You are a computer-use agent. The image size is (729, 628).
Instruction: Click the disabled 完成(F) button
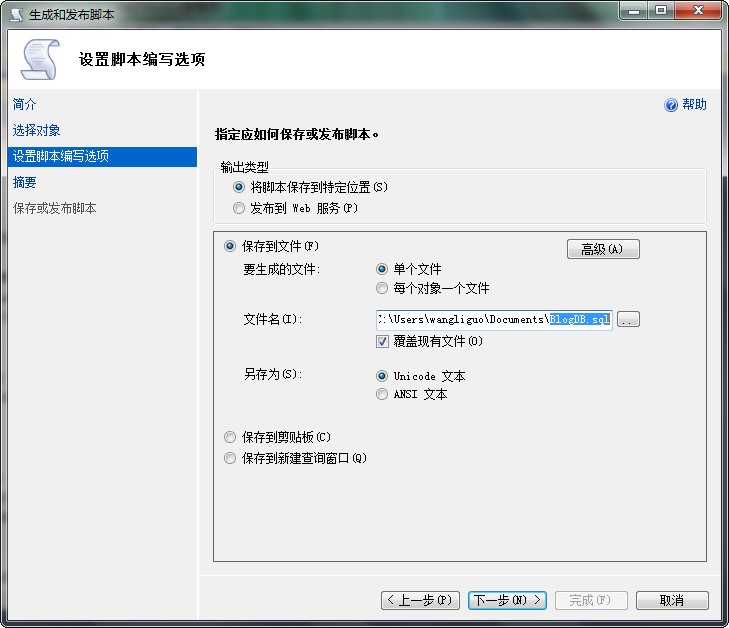[x=591, y=600]
